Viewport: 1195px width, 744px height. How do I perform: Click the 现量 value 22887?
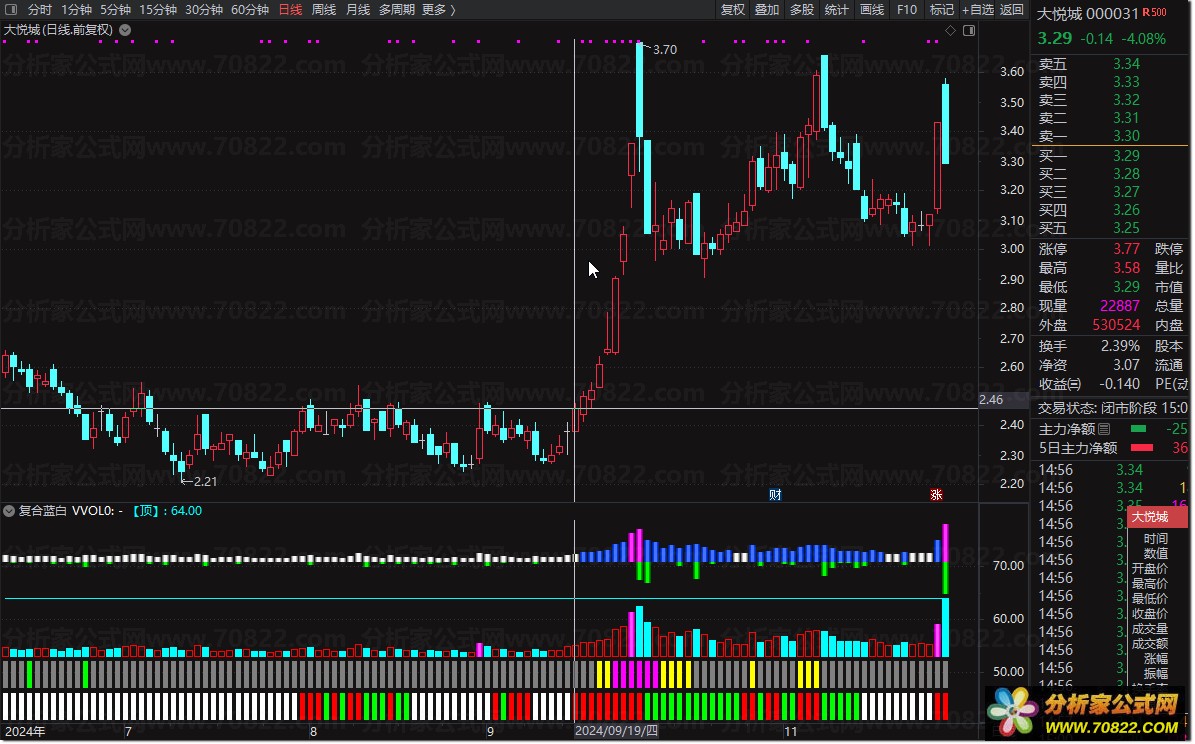click(1120, 306)
